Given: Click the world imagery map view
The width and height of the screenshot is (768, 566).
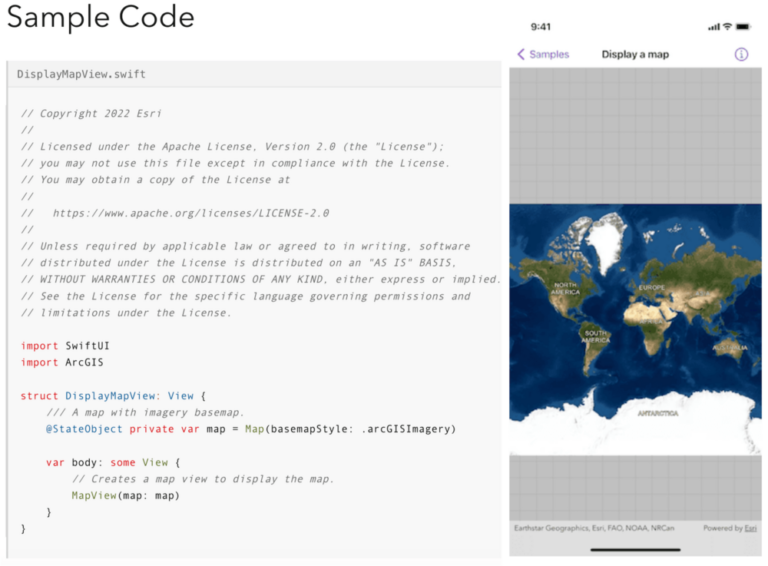Looking at the screenshot, I should (635, 329).
